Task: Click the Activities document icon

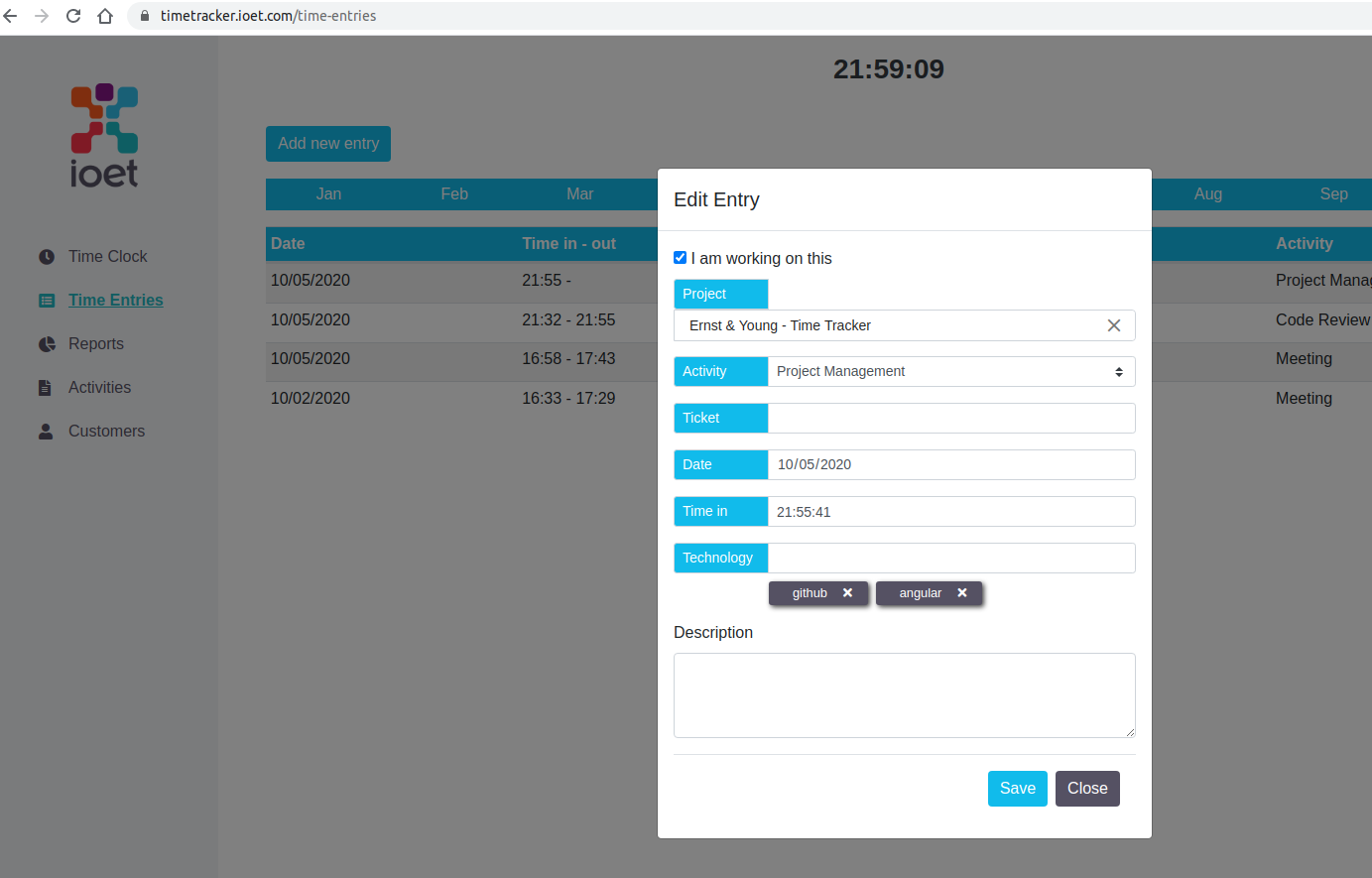Action: pos(45,388)
